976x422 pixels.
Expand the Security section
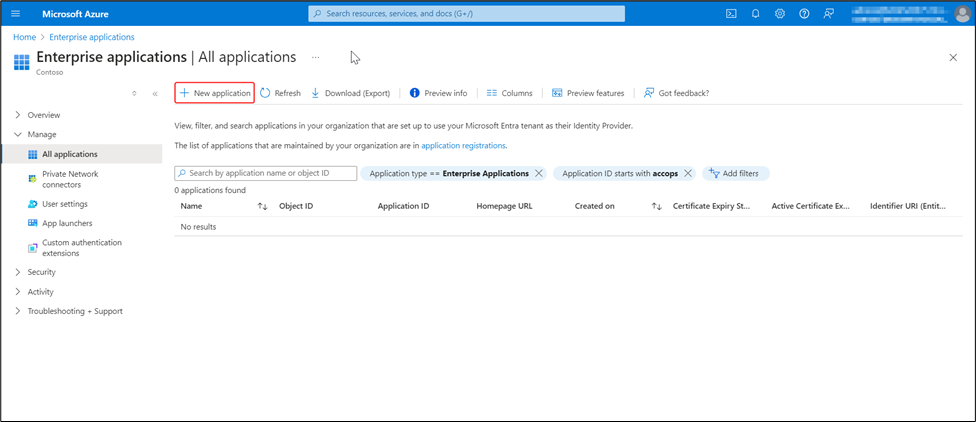click(x=17, y=272)
